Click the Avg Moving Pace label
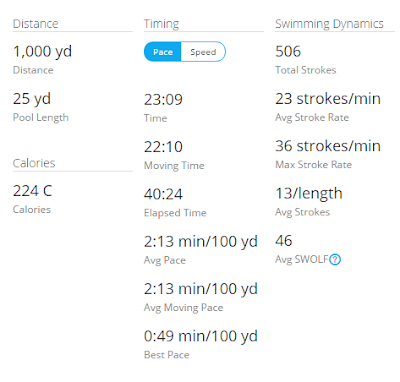This screenshot has width=400, height=382. coord(183,308)
